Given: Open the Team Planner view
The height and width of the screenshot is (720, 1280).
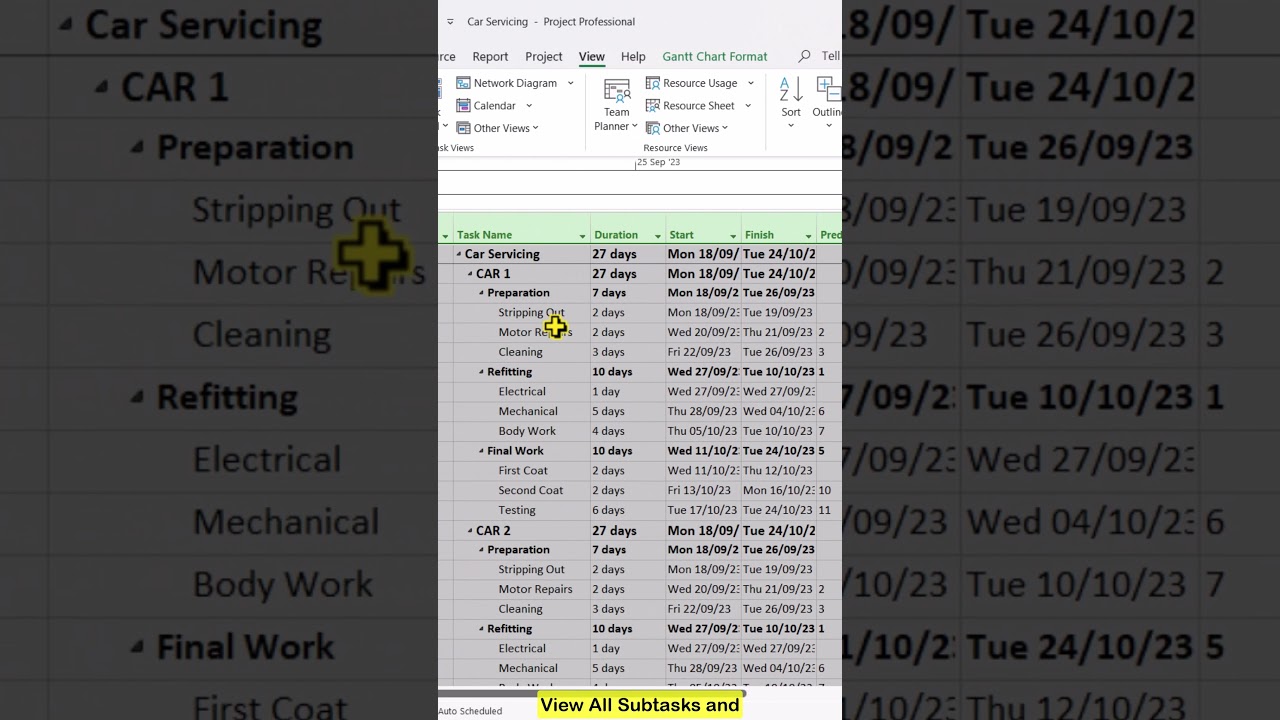Looking at the screenshot, I should click(x=616, y=105).
